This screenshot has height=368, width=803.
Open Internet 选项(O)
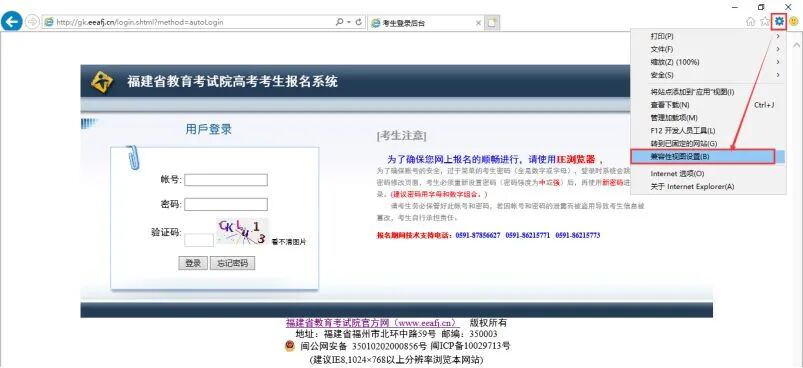707,174
